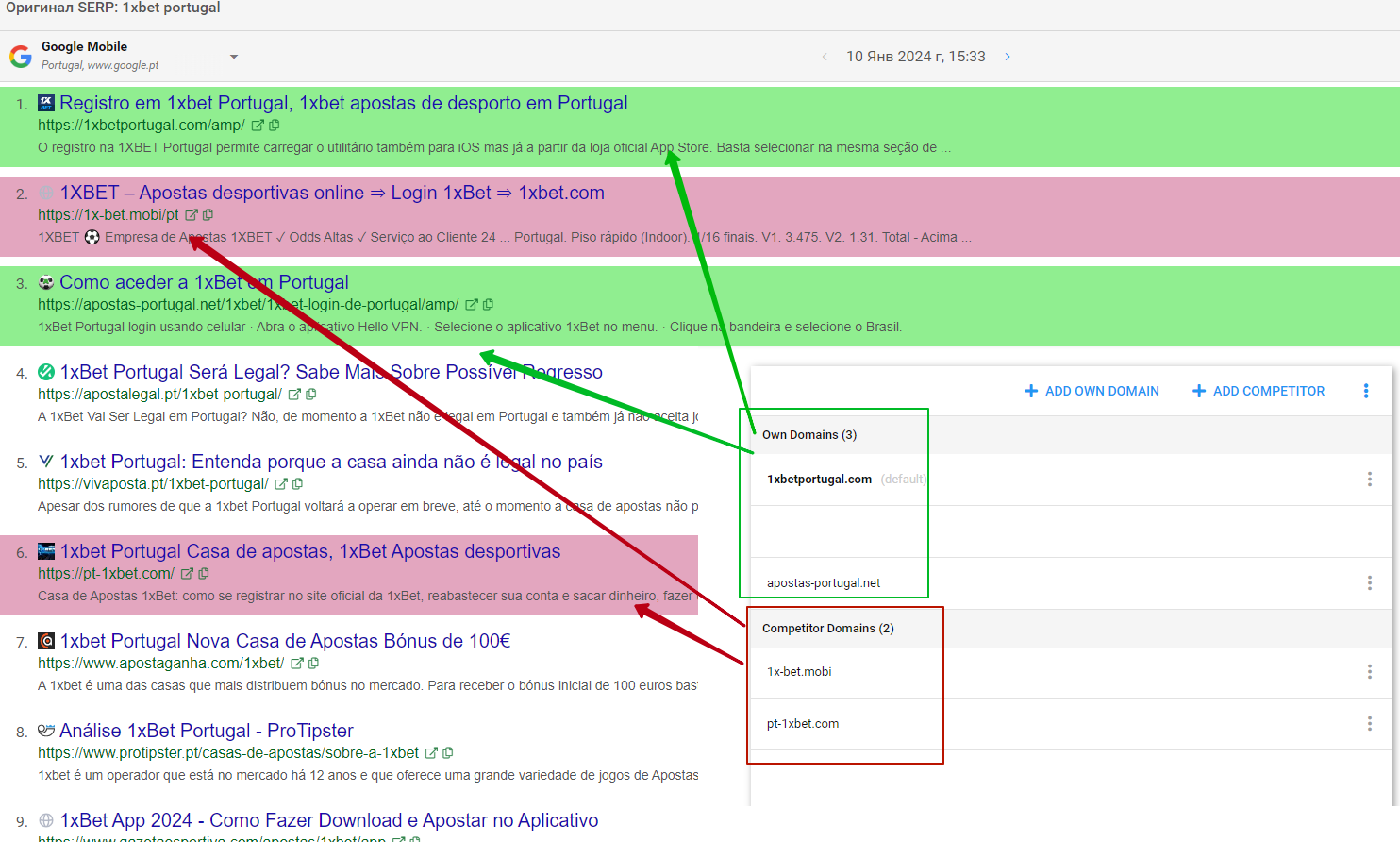Open external link icon for apostalegal.pt URL
This screenshot has height=842, width=1400.
294,394
